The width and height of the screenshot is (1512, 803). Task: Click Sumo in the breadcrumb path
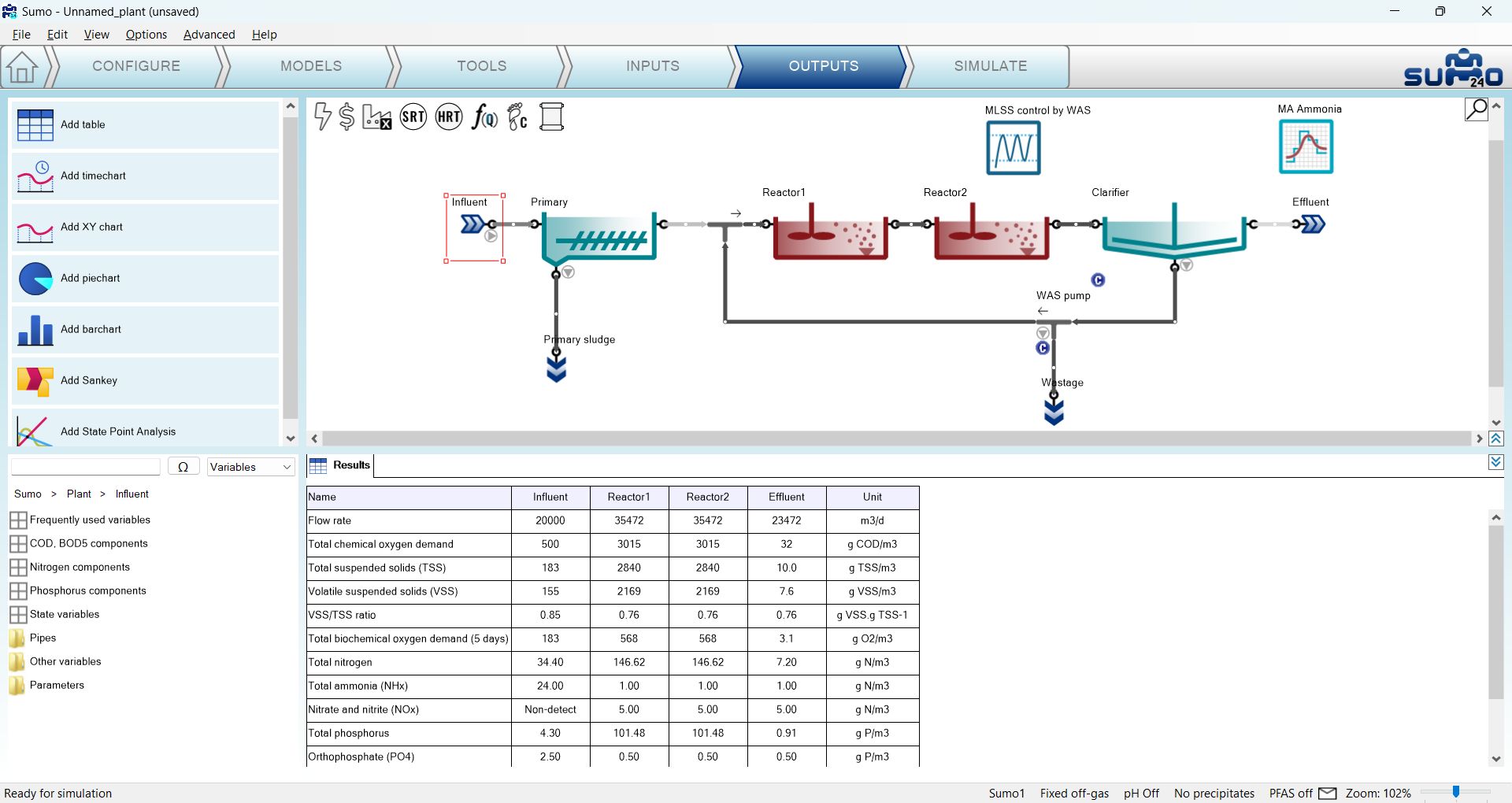point(28,494)
